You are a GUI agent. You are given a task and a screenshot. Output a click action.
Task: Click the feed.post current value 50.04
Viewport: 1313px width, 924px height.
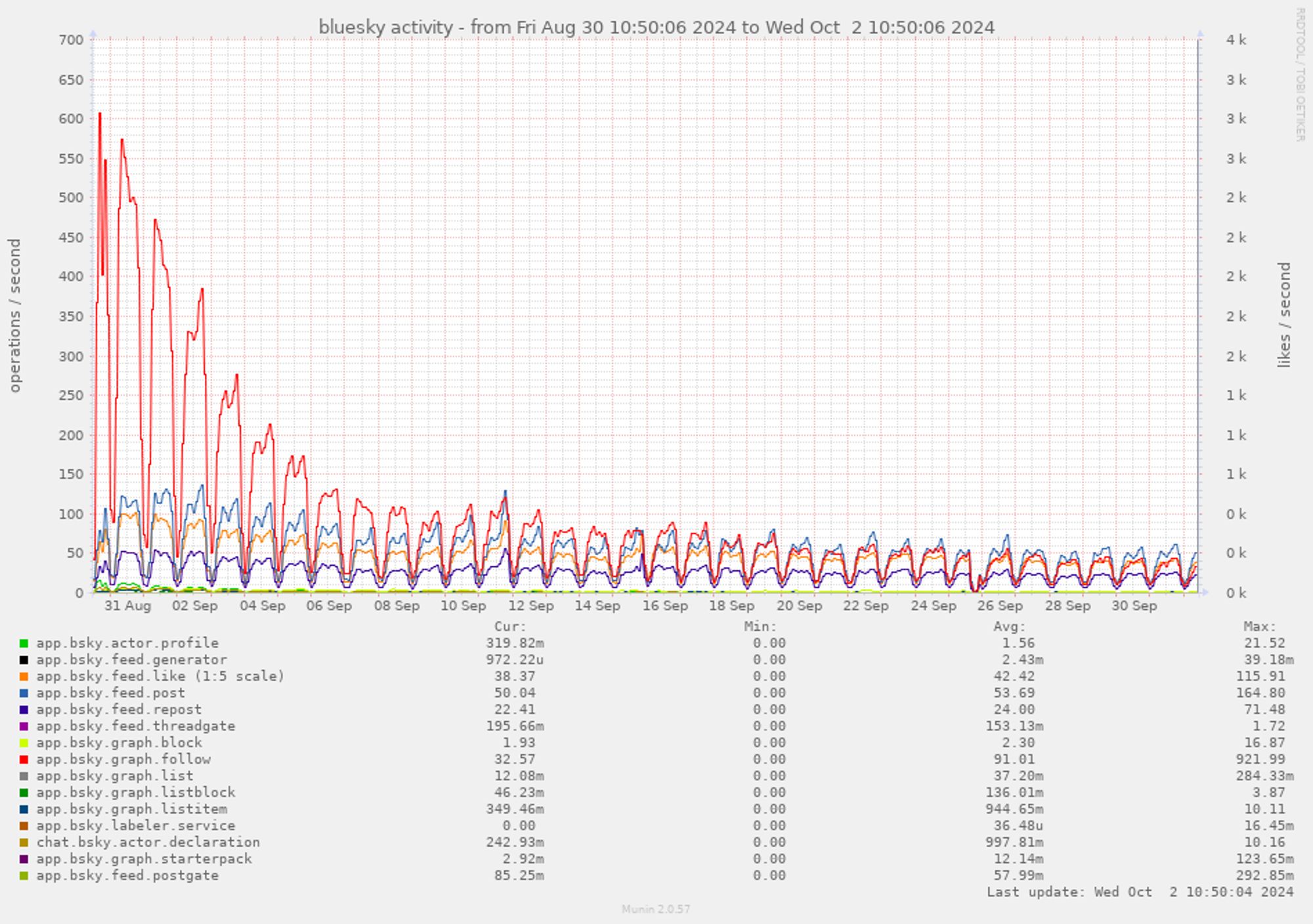click(x=515, y=693)
